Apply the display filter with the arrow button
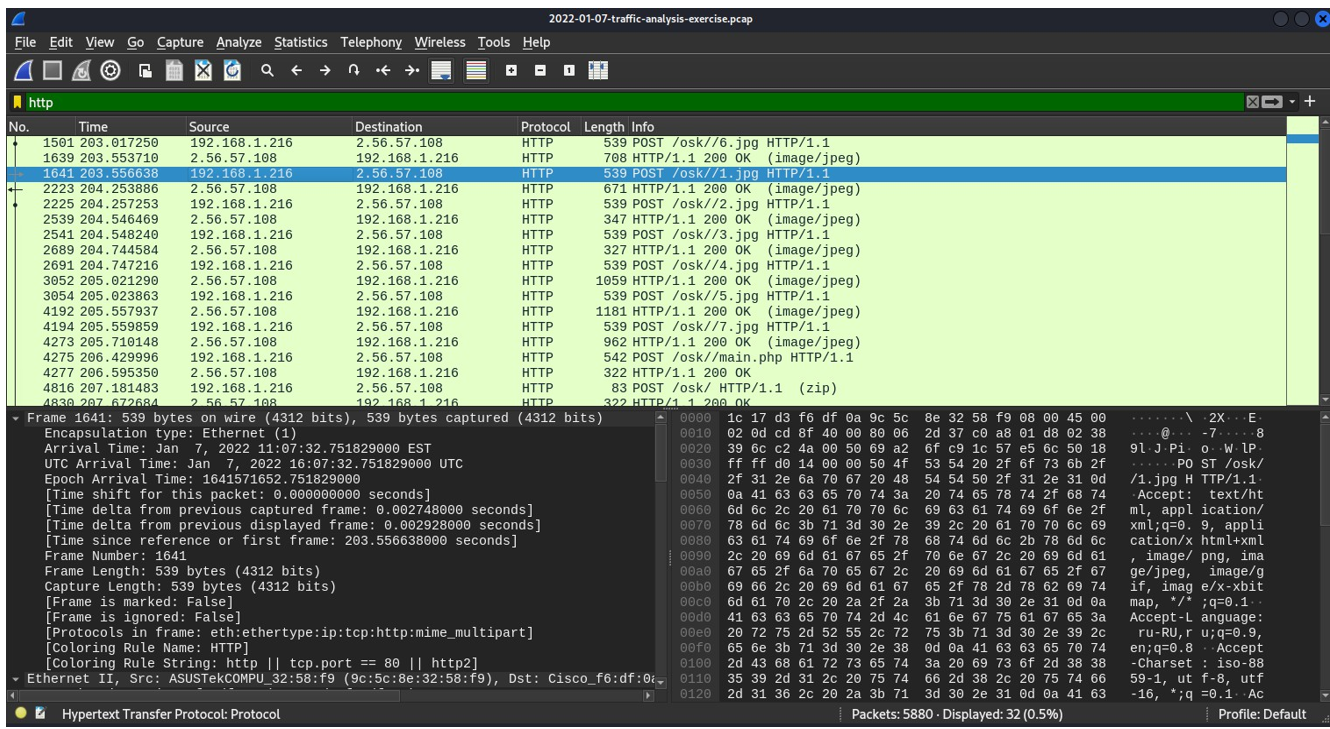1330x729 pixels. pyautogui.click(x=1272, y=101)
